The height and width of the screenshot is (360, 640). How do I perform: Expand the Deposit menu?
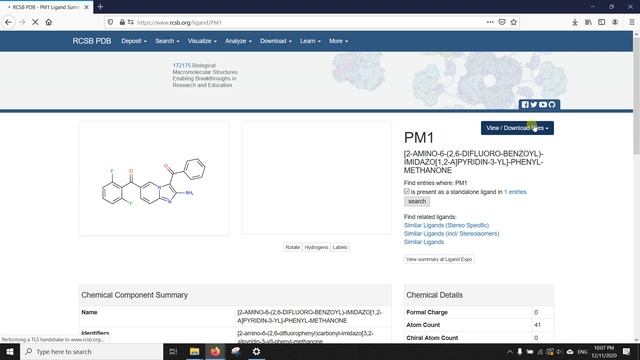point(134,41)
